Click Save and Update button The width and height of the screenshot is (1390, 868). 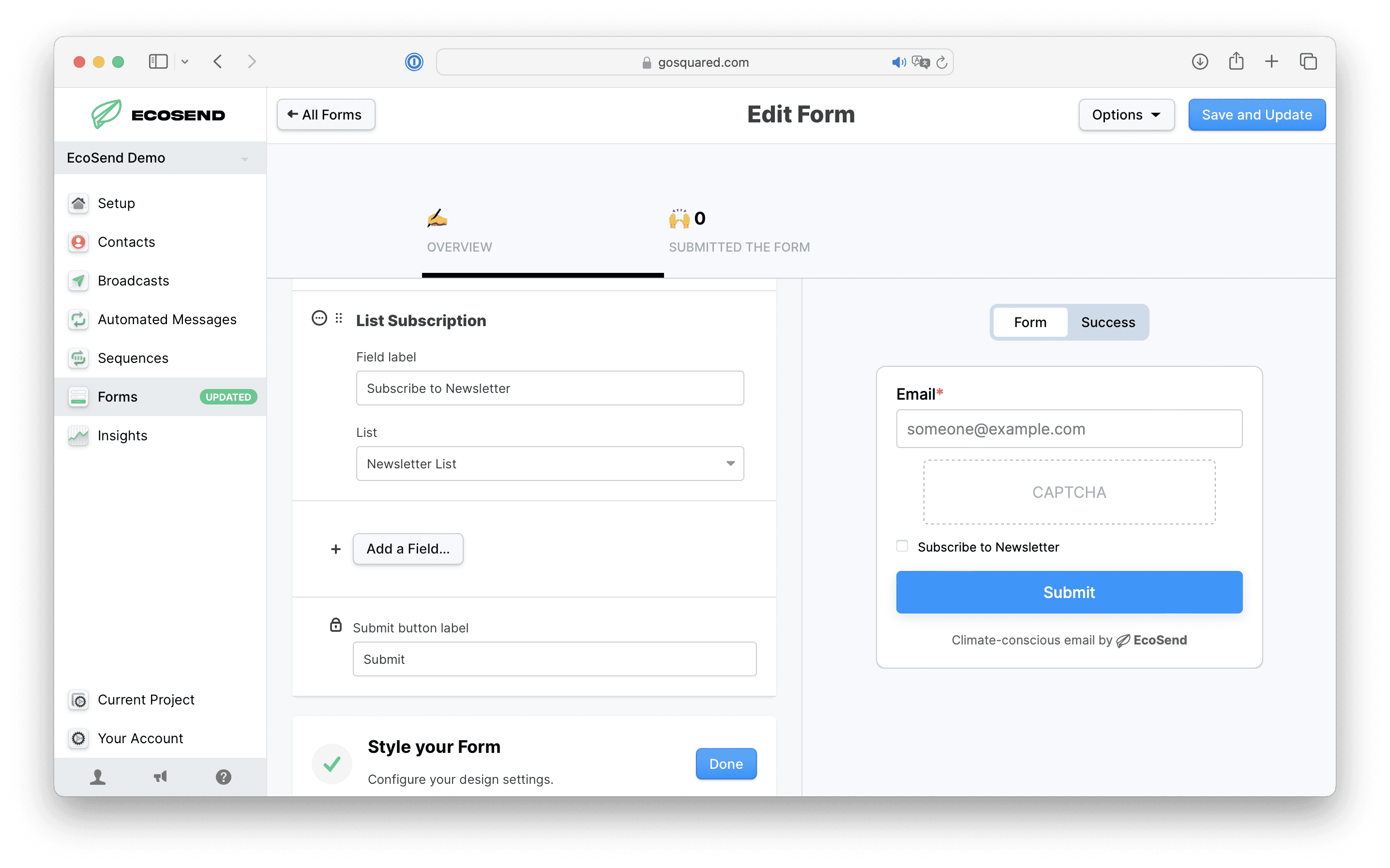coord(1256,115)
